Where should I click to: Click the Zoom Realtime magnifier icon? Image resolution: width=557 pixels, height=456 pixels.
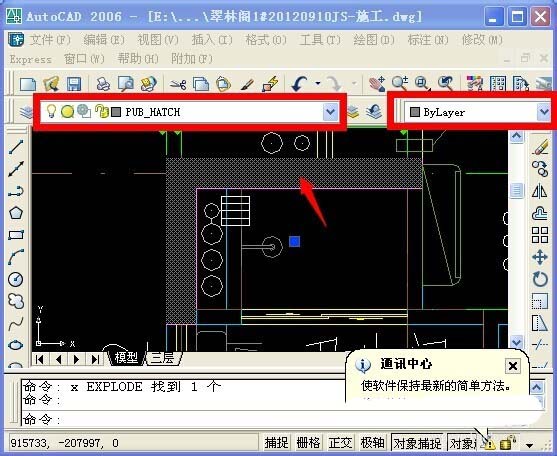[x=400, y=84]
